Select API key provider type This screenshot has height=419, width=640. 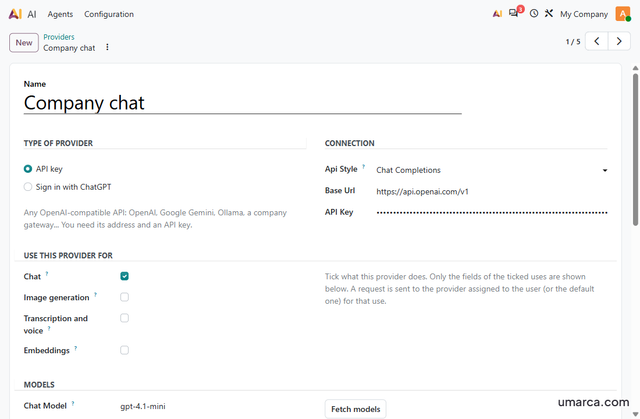[x=28, y=169]
